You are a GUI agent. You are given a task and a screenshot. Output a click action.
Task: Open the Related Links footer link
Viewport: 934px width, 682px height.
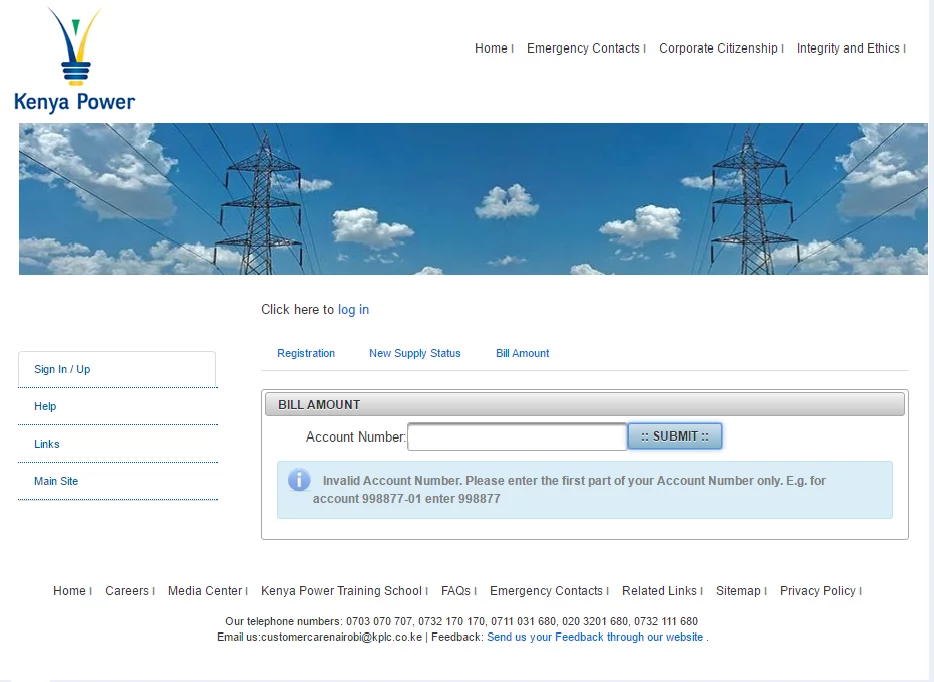click(659, 591)
